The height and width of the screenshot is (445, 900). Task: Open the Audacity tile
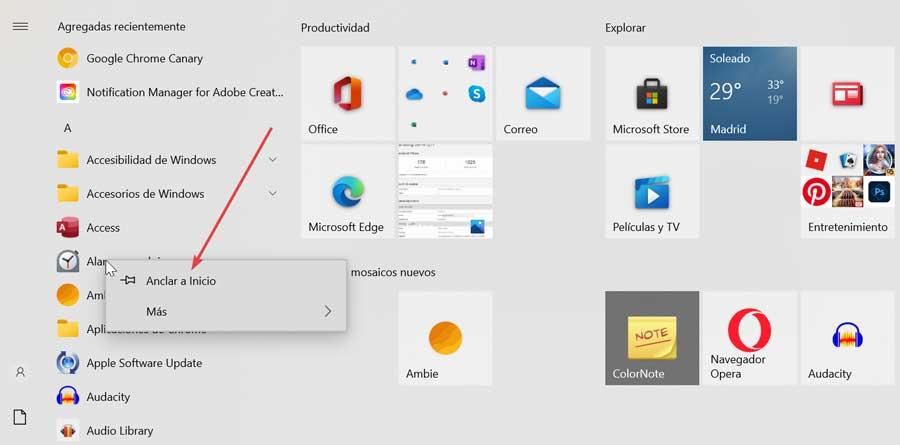pyautogui.click(x=848, y=338)
